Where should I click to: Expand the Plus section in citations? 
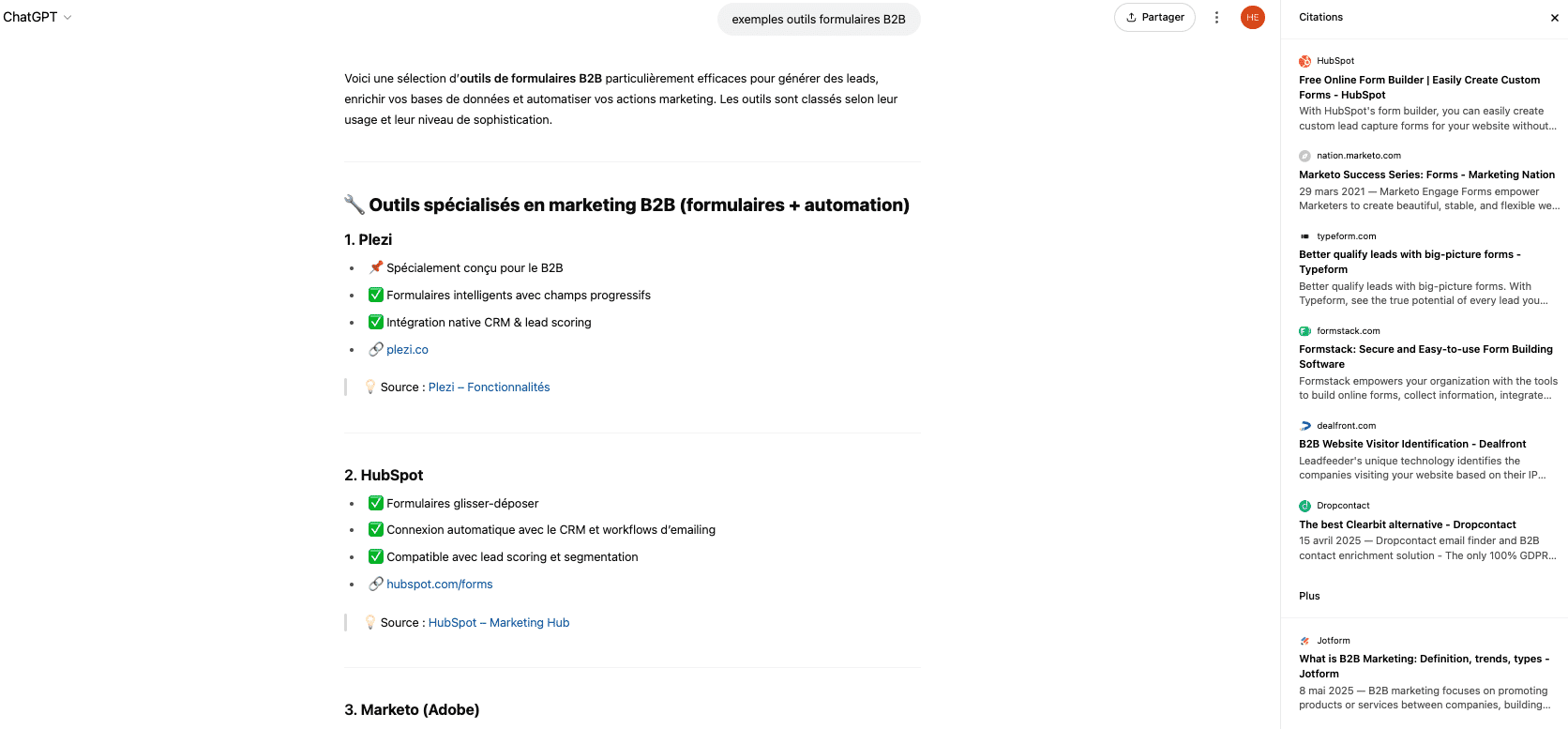(x=1309, y=596)
